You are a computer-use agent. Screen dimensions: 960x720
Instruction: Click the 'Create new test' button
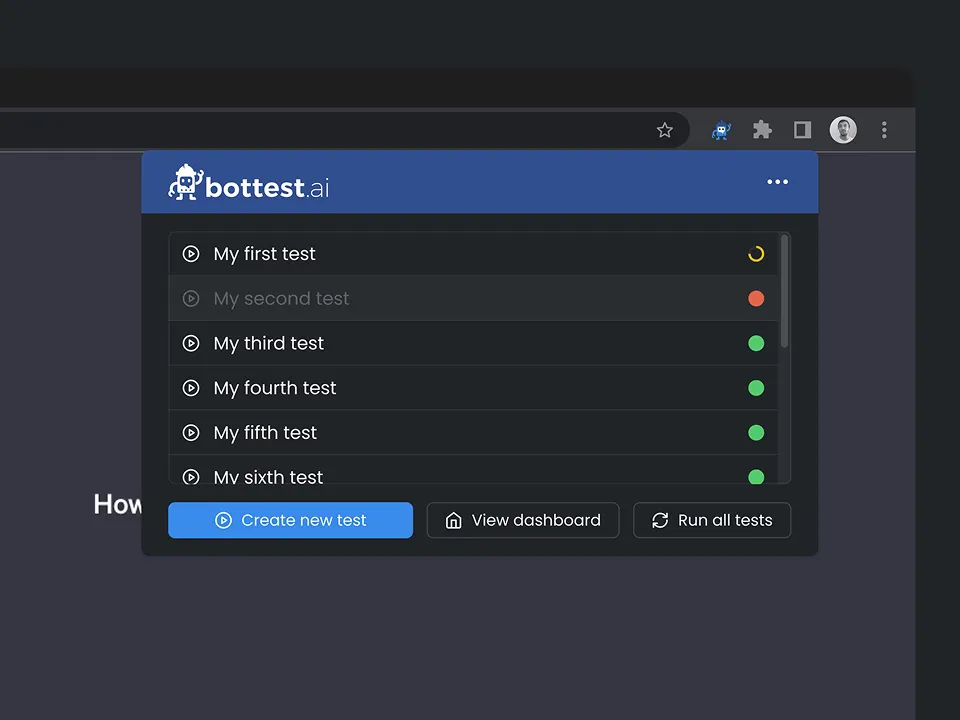[290, 520]
